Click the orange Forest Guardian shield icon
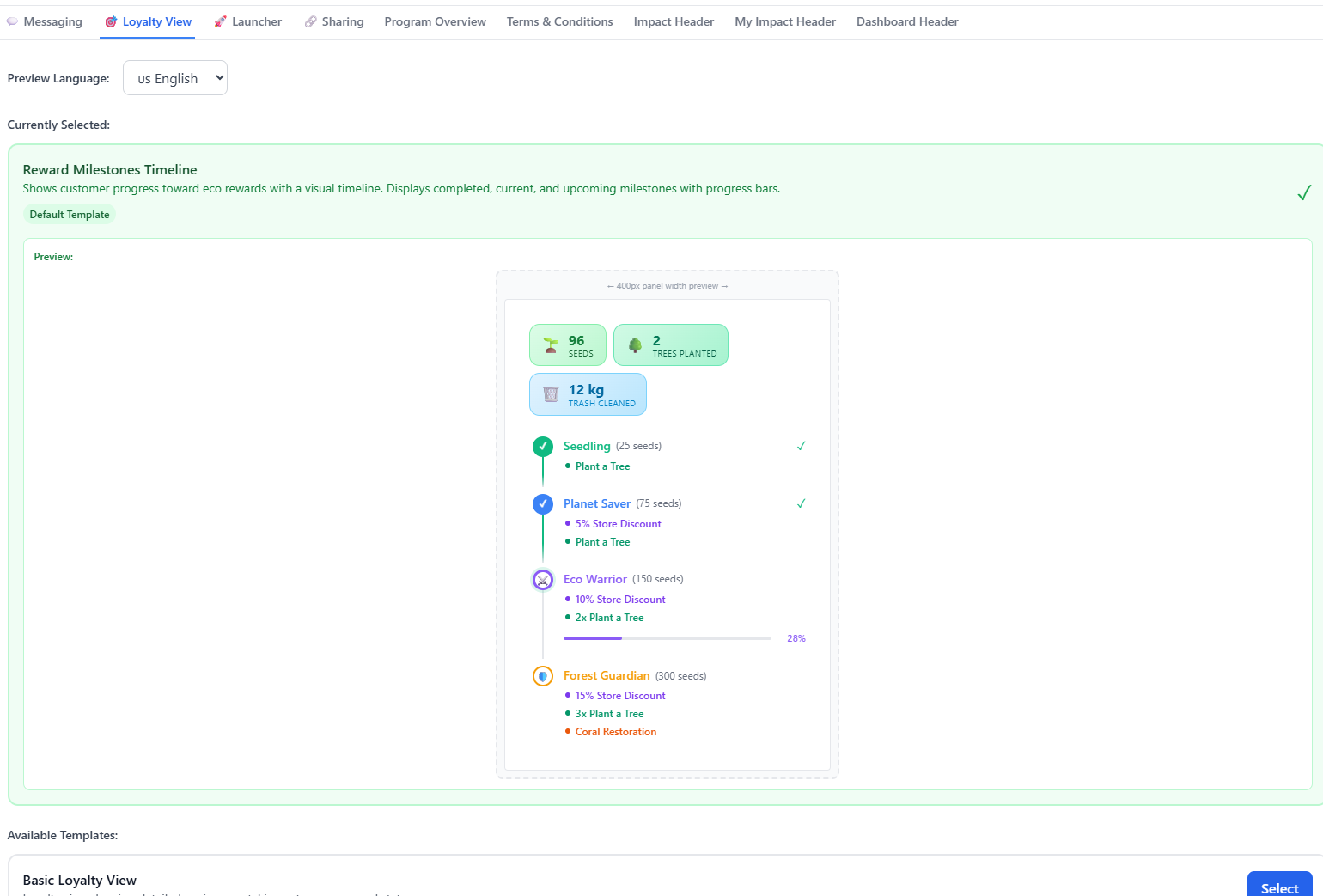Image resolution: width=1323 pixels, height=896 pixels. pyautogui.click(x=543, y=676)
